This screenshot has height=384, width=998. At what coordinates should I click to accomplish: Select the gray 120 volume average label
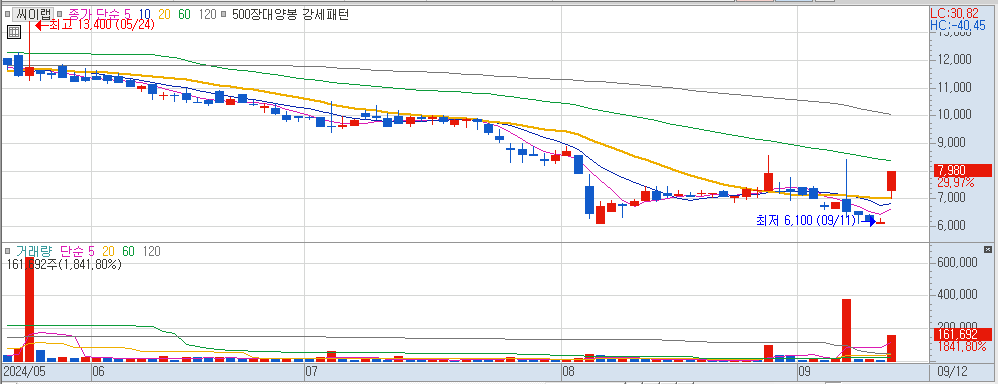tap(151, 252)
